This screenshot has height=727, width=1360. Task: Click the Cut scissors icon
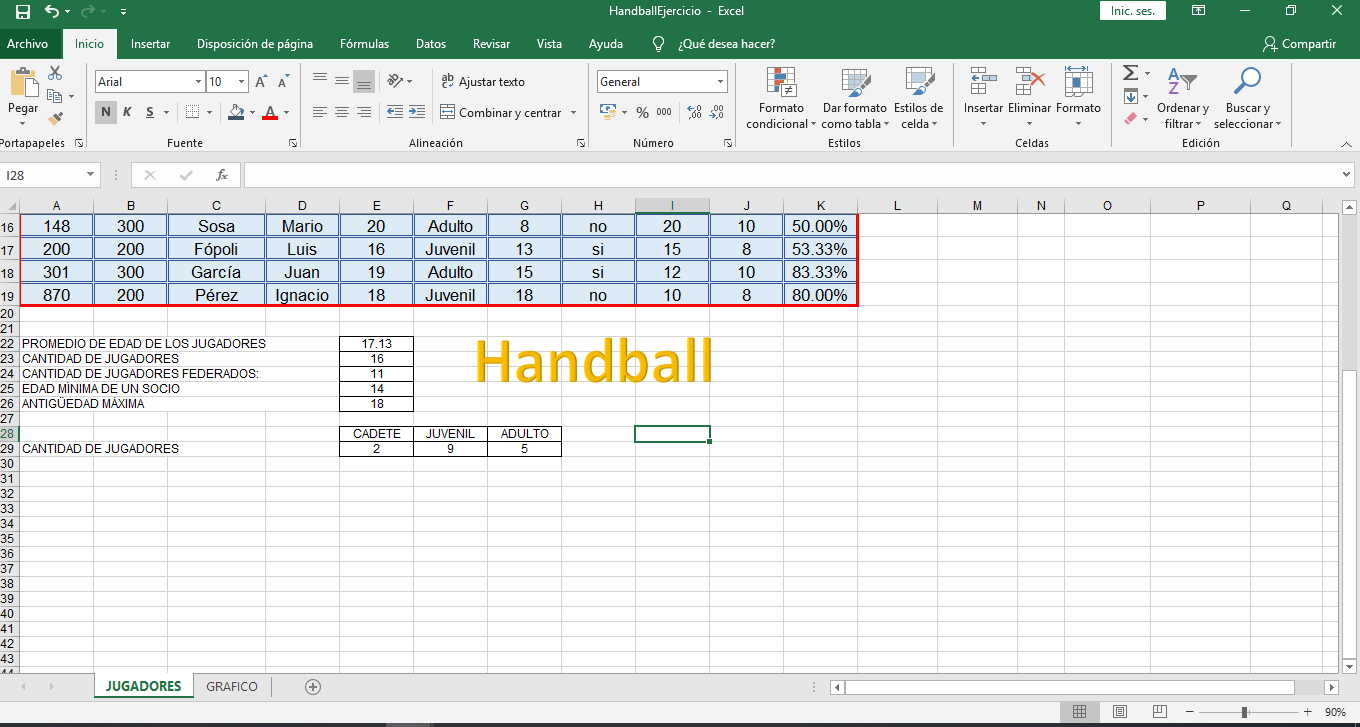[x=55, y=73]
